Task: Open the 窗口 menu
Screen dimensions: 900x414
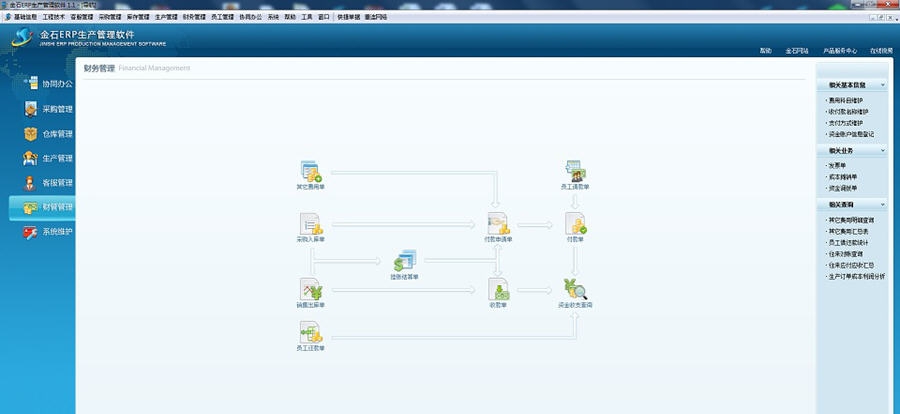Action: [324, 17]
